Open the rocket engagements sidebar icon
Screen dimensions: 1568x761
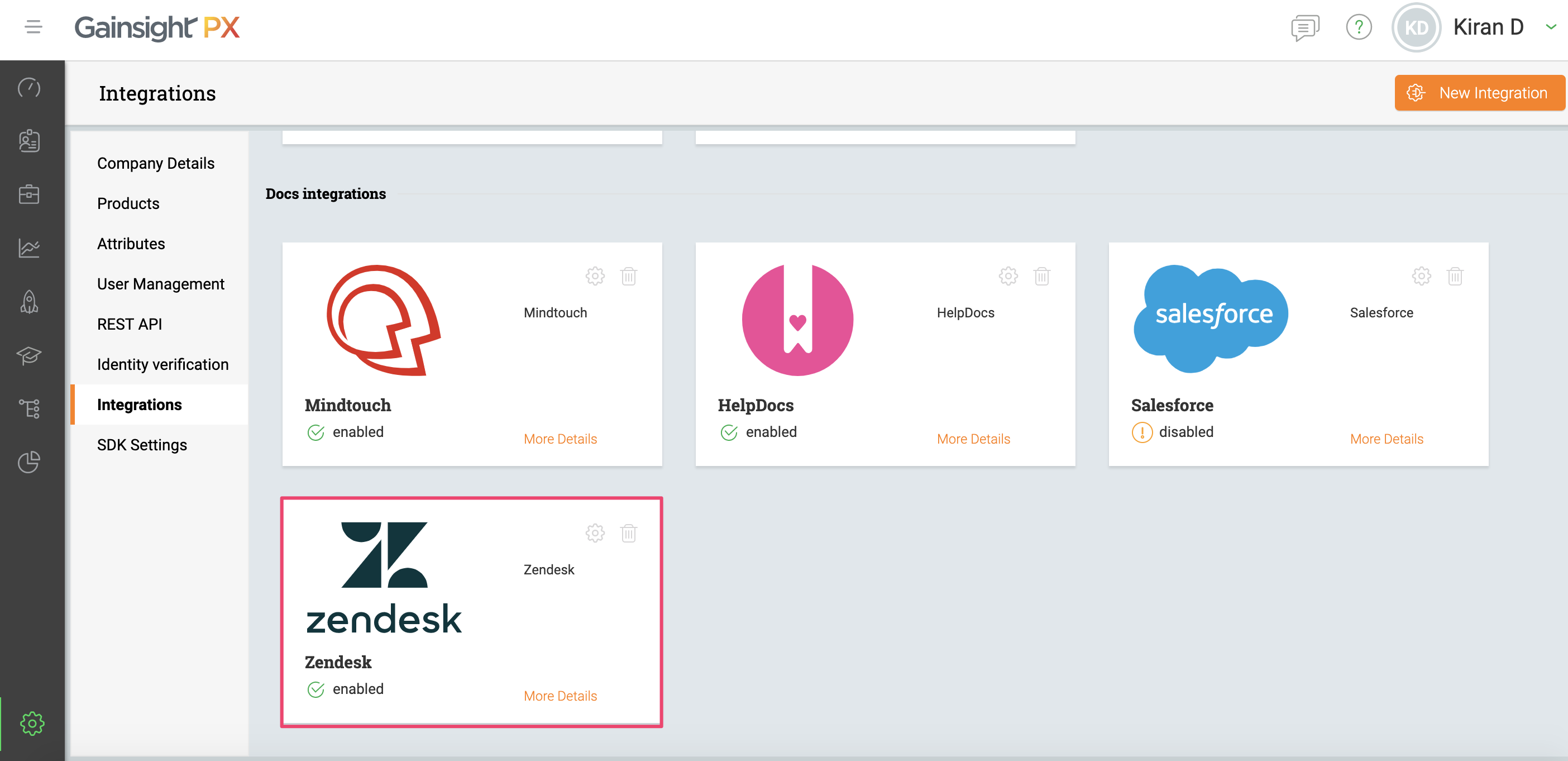pos(28,301)
